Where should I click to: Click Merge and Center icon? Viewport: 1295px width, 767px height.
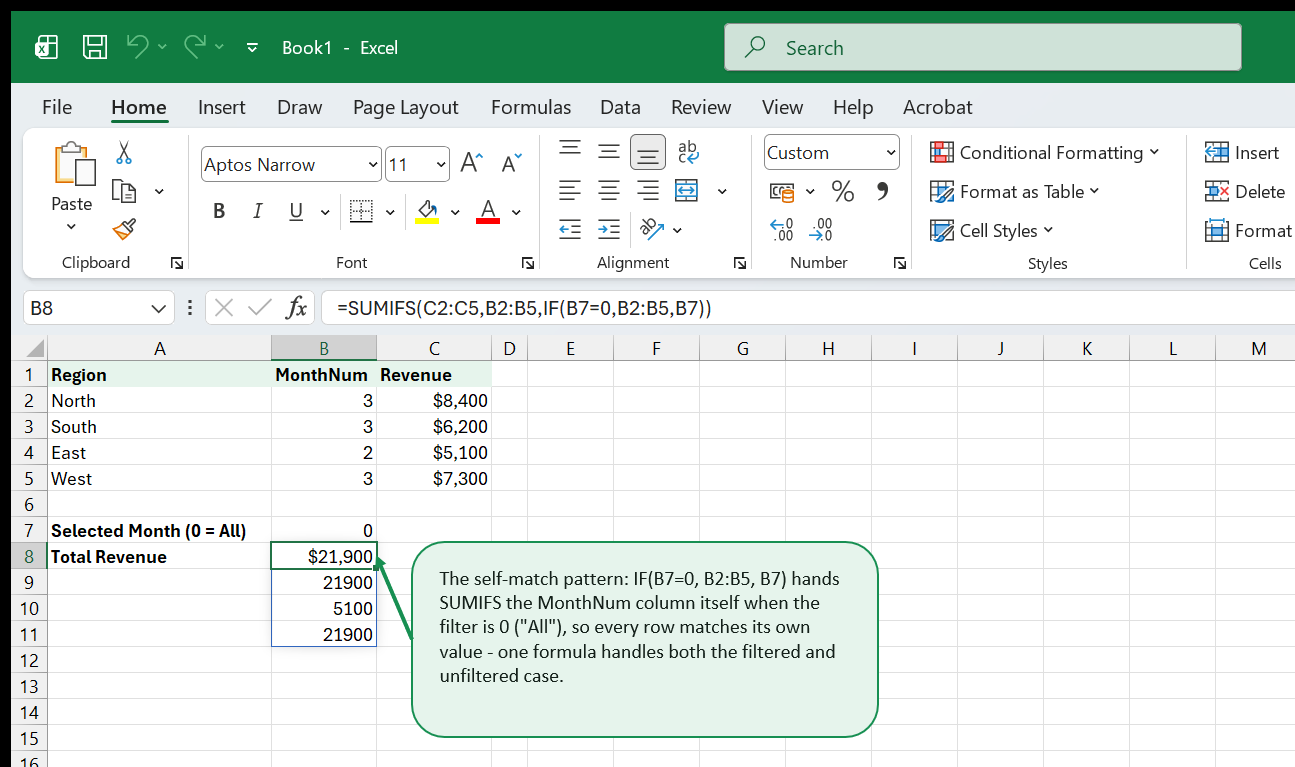tap(687, 190)
